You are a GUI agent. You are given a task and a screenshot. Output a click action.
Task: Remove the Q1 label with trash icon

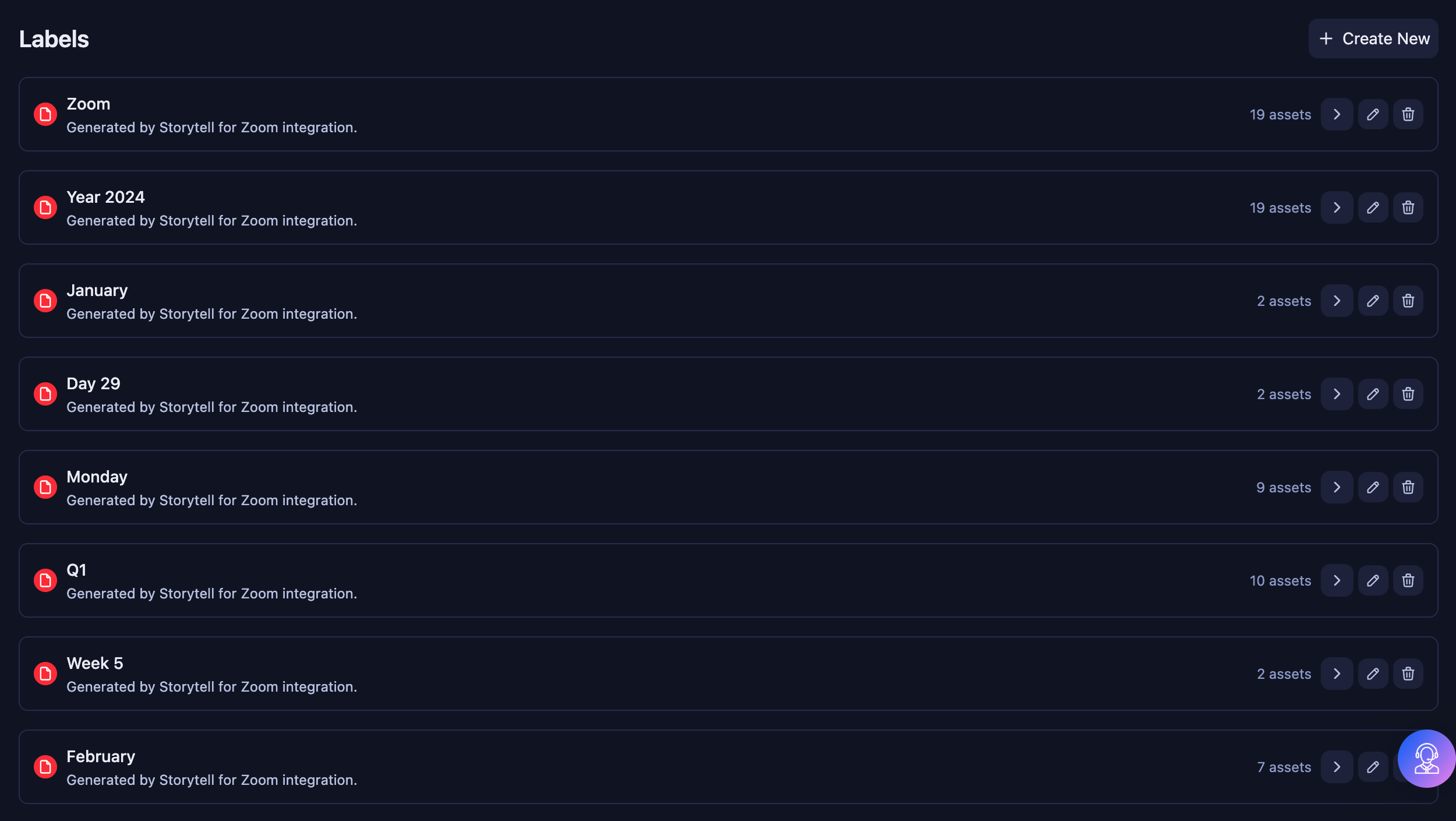pyautogui.click(x=1408, y=580)
